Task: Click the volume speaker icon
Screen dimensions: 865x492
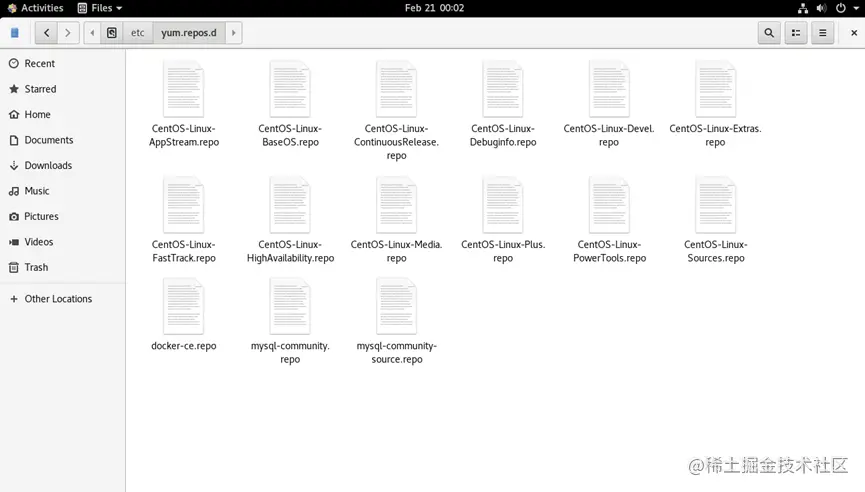Action: [x=821, y=8]
